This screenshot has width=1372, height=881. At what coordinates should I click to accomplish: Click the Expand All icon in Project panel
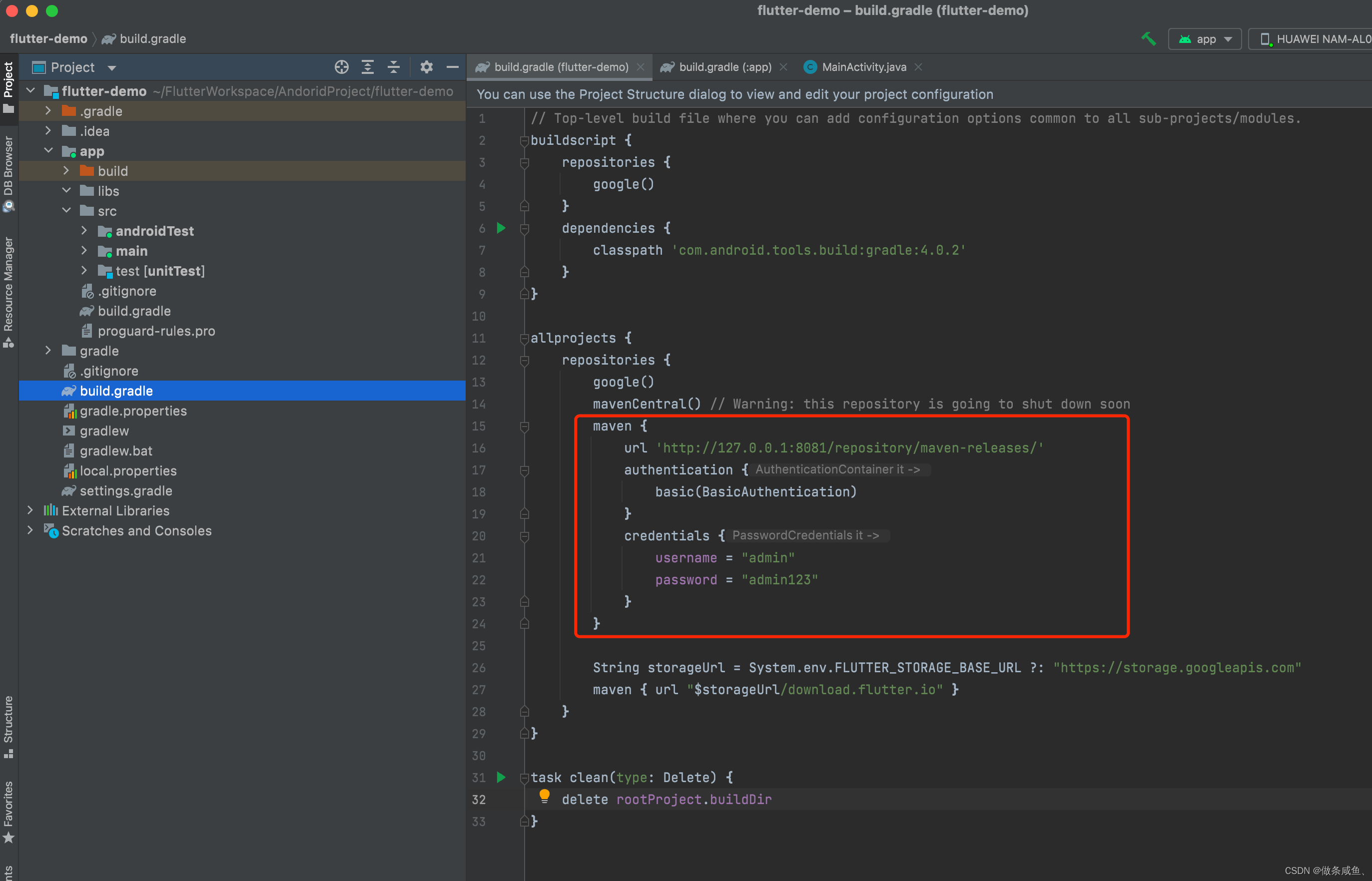[367, 67]
